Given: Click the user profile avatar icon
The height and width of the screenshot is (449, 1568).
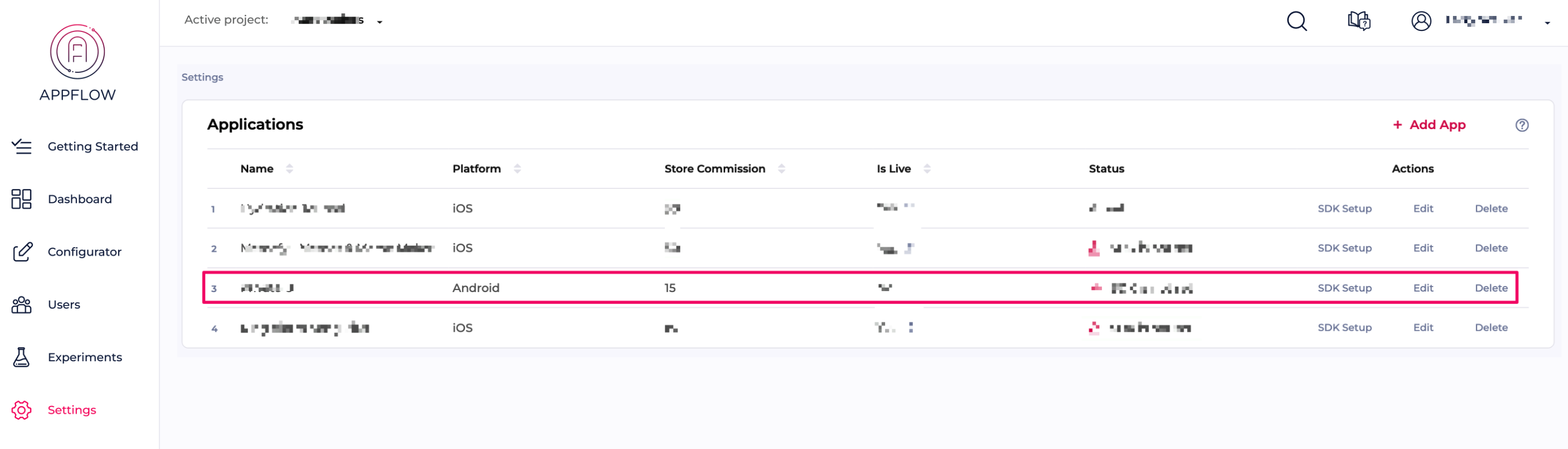Looking at the screenshot, I should pyautogui.click(x=1421, y=21).
